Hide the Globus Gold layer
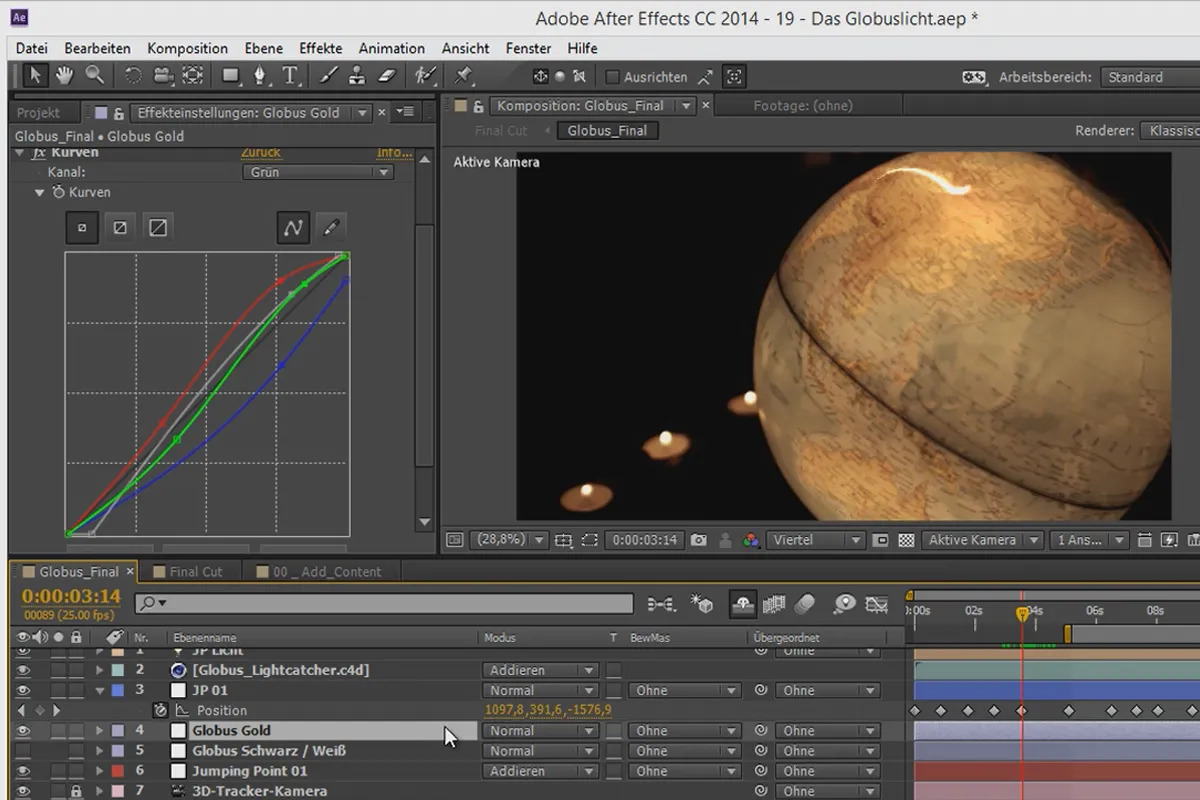This screenshot has height=800, width=1200. (x=23, y=731)
